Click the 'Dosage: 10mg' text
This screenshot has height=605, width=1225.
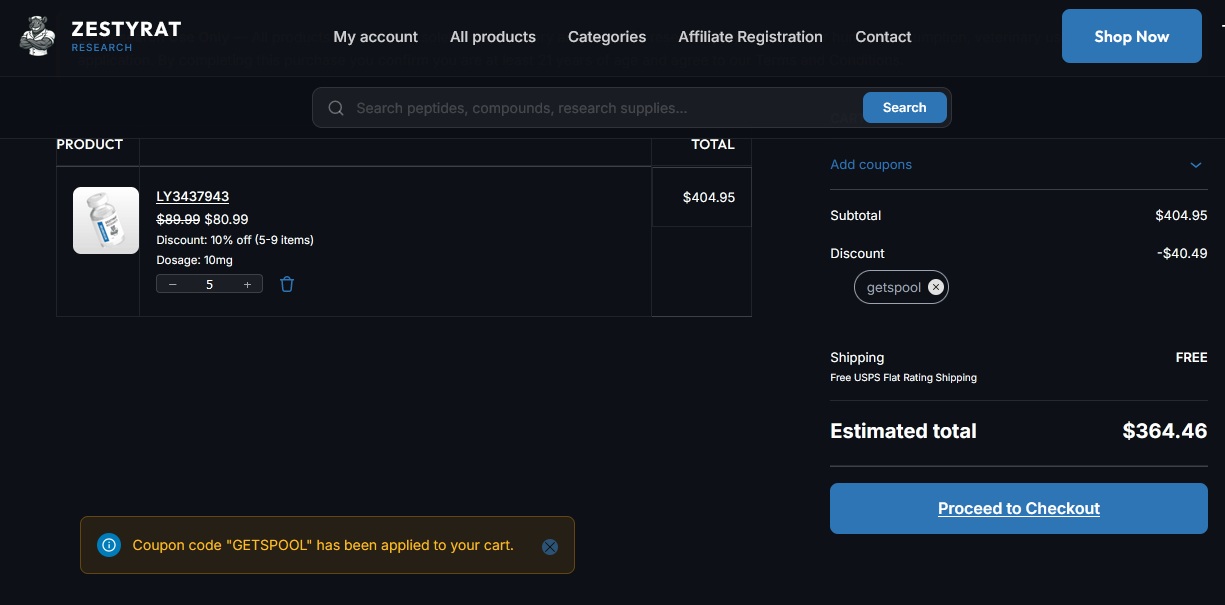(195, 260)
